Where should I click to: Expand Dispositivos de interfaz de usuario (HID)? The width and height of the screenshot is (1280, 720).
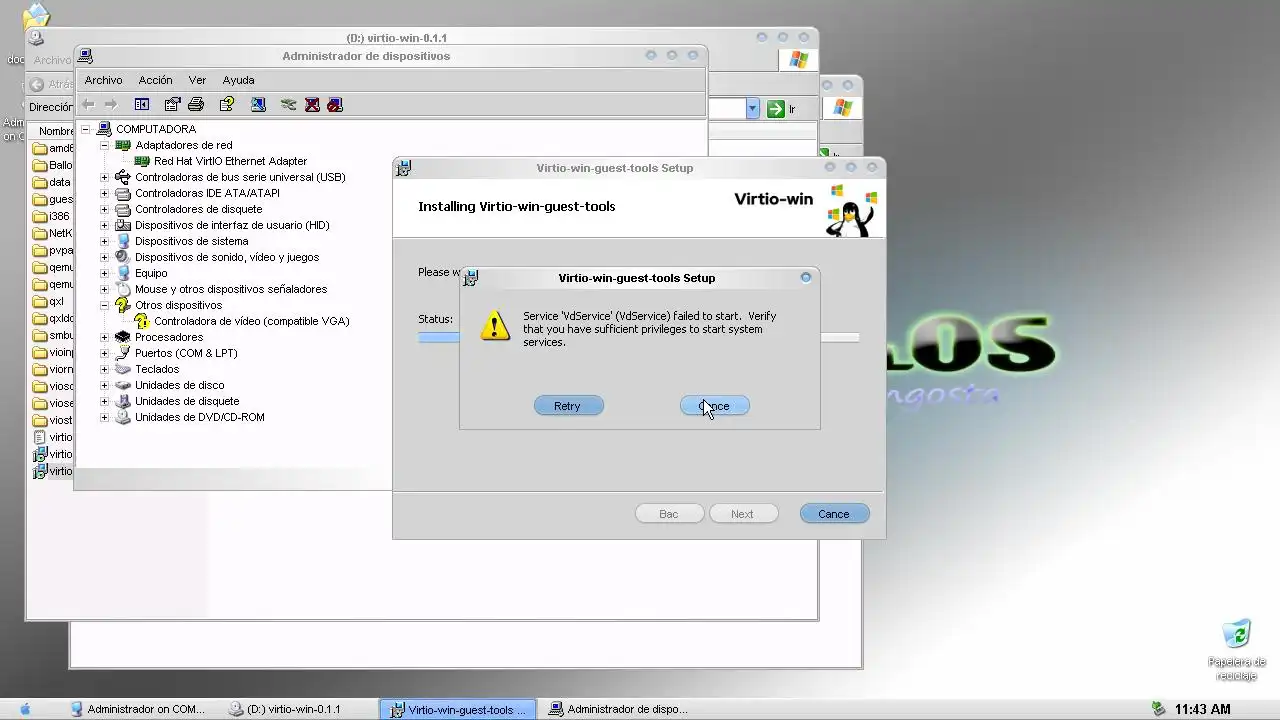[104, 225]
